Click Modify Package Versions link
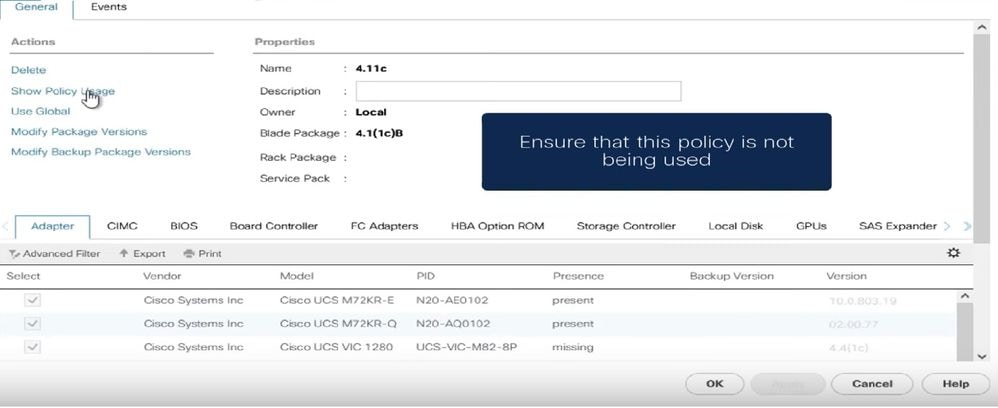The width and height of the screenshot is (998, 408). pyautogui.click(x=79, y=132)
